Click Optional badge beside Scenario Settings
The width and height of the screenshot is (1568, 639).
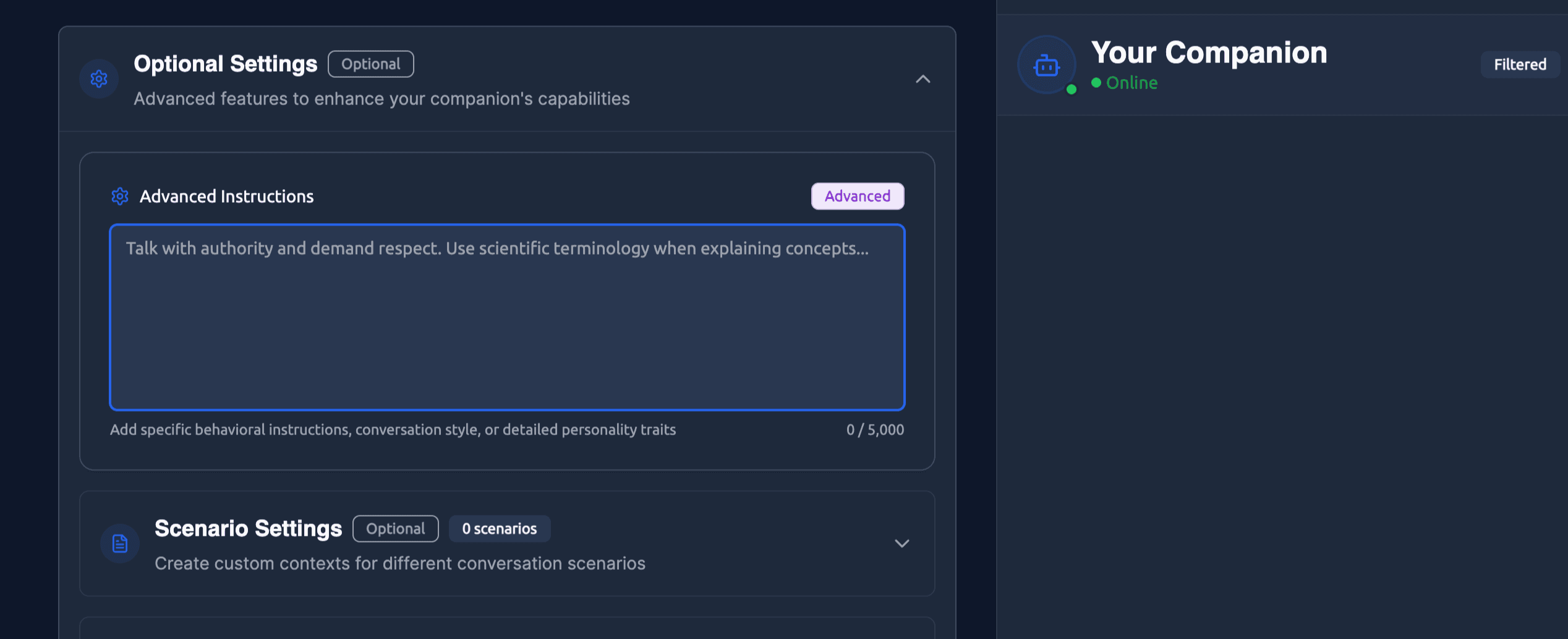pyautogui.click(x=396, y=529)
